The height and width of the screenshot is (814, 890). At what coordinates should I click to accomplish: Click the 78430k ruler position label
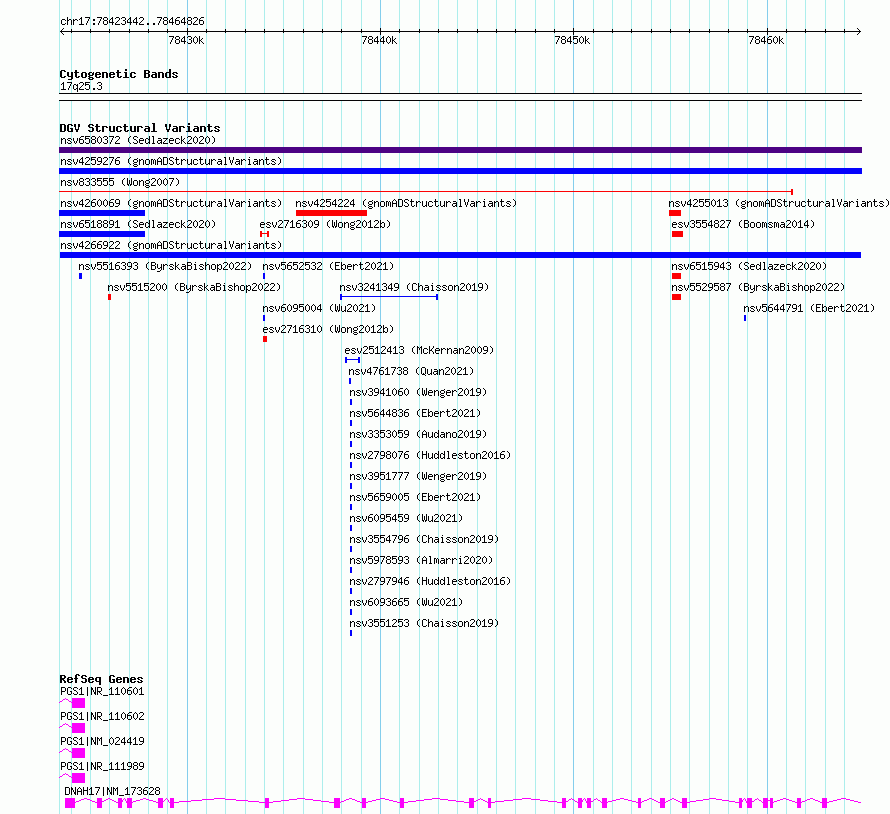coord(186,40)
